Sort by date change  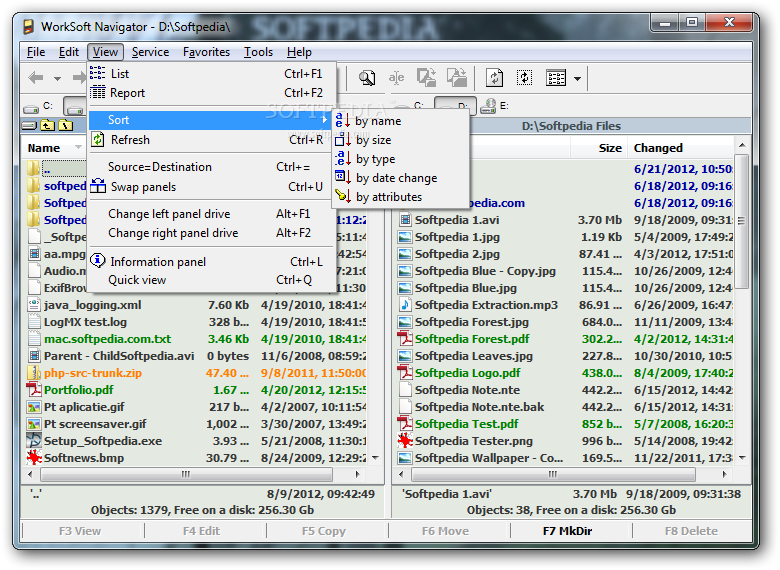coord(401,178)
